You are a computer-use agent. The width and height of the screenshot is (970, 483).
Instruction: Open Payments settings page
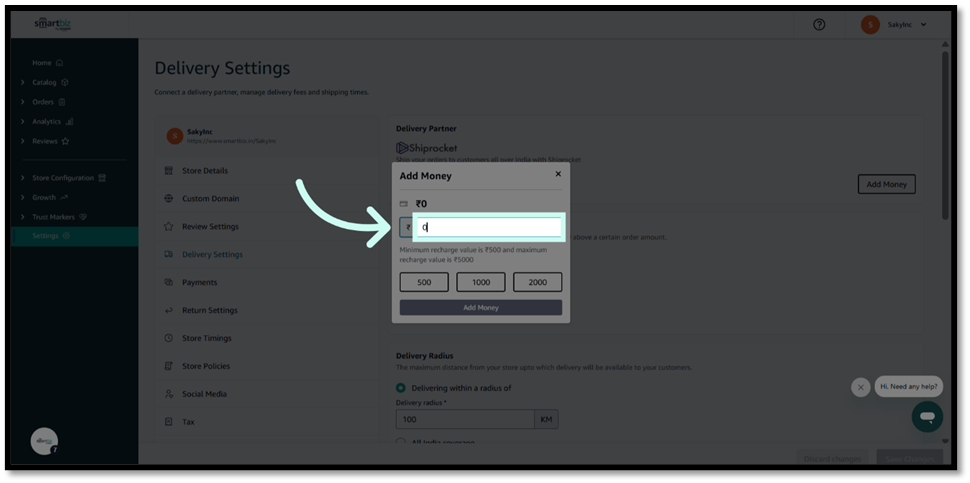(x=199, y=283)
